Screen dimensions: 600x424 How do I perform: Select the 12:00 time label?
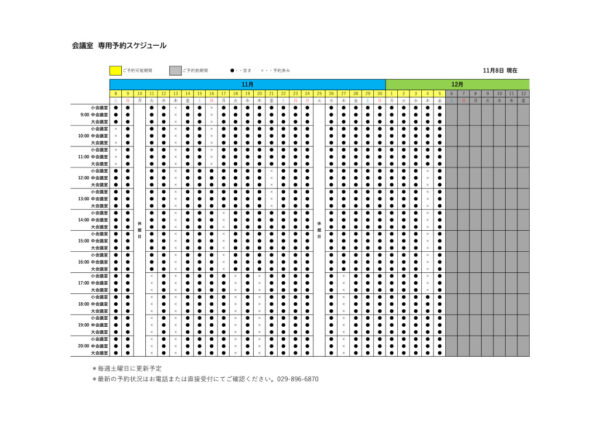click(84, 178)
